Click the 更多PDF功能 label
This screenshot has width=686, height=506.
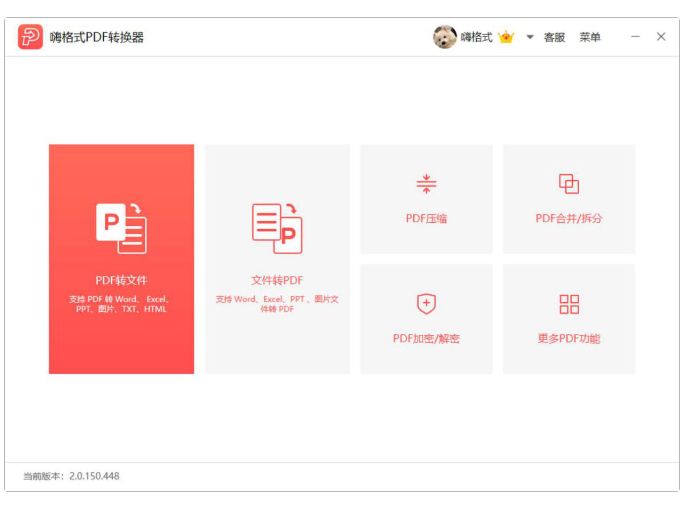pos(569,338)
